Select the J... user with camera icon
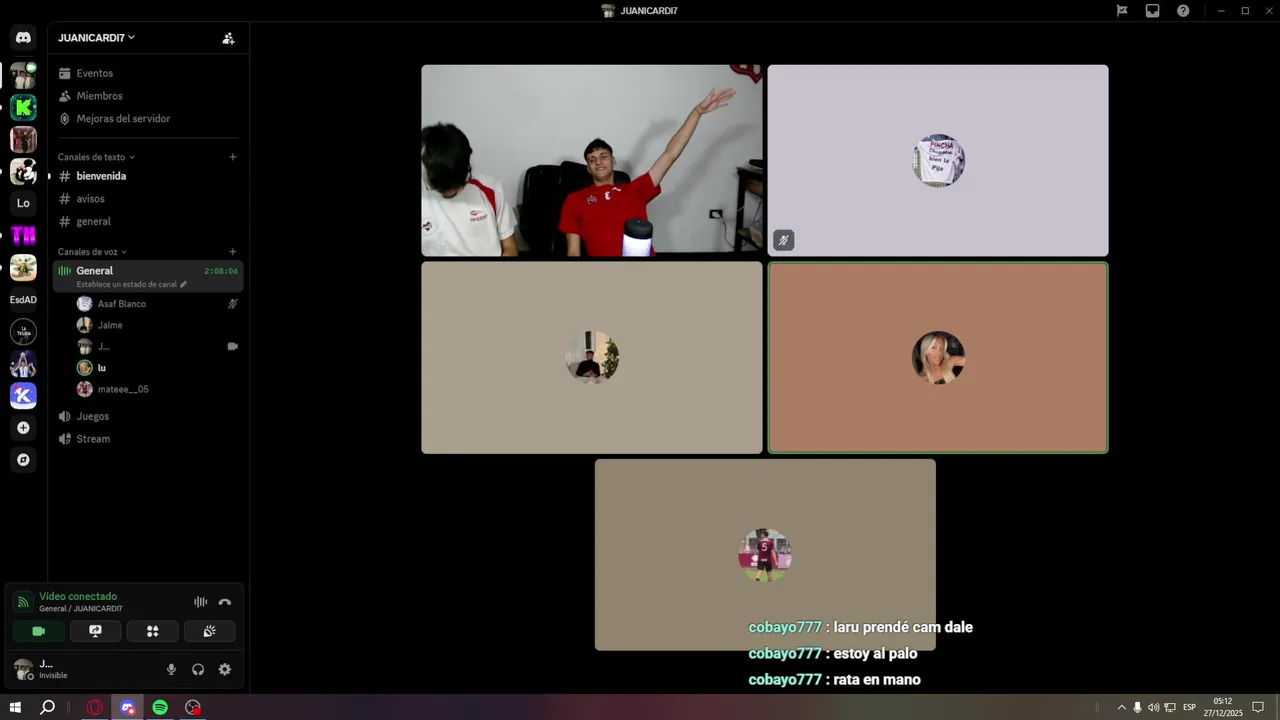The height and width of the screenshot is (720, 1280). point(158,346)
